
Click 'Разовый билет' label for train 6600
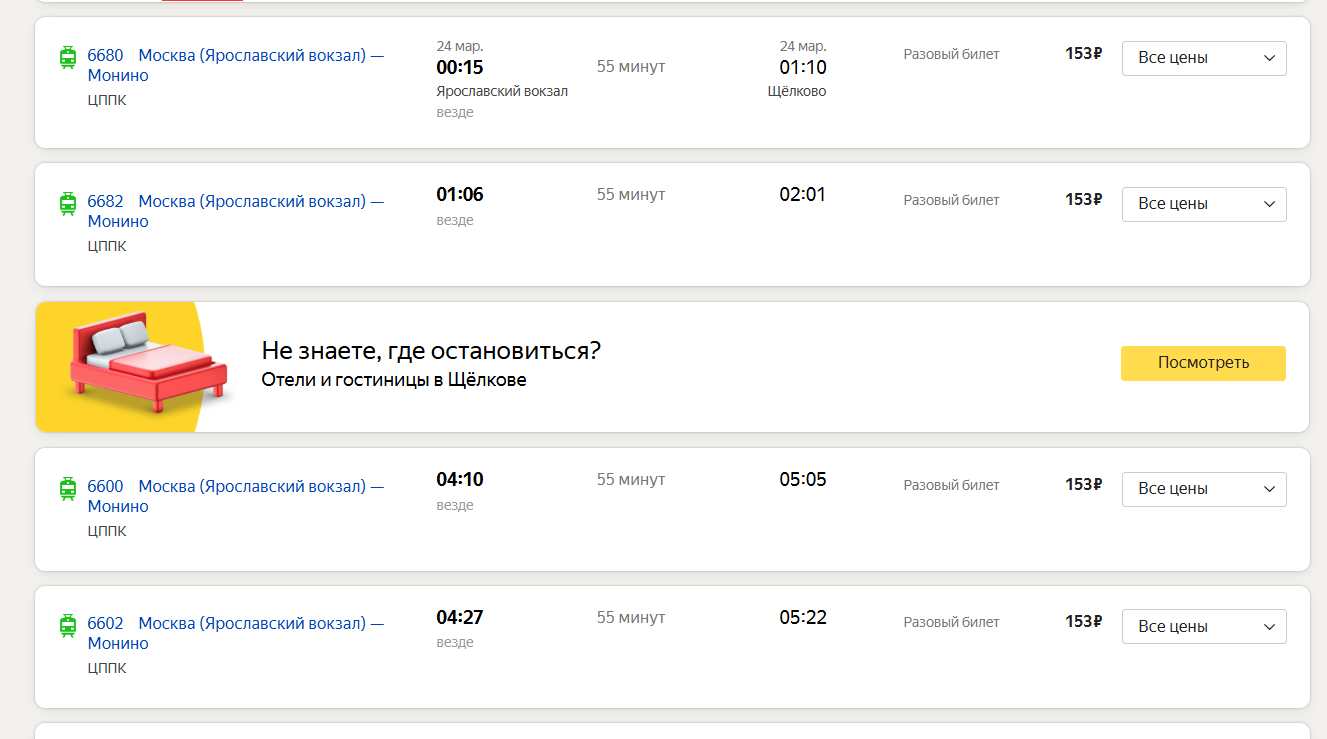coord(951,485)
